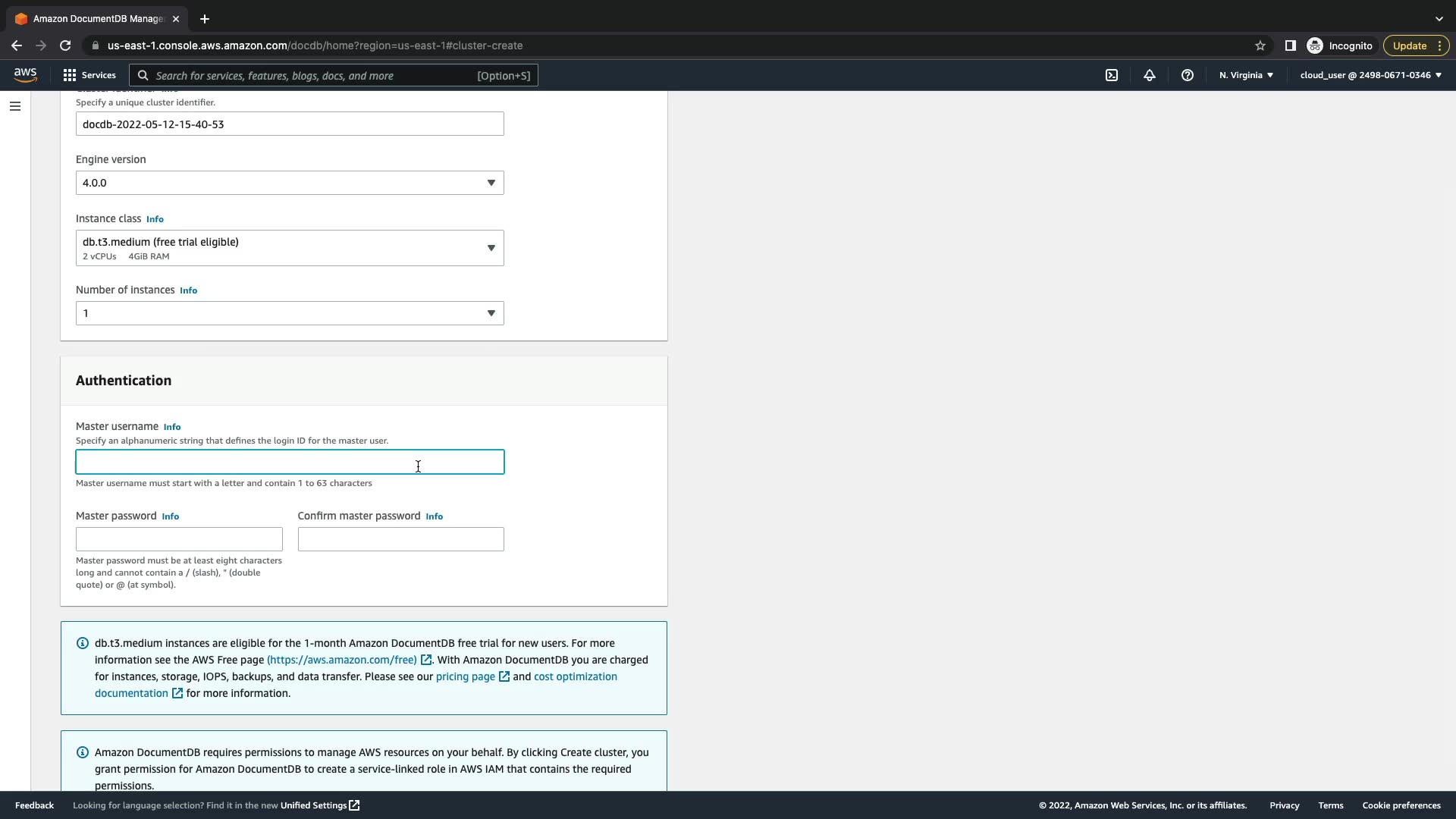Screen dimensions: 1456x819
Task: Open the cloud_user account menu
Action: point(1370,75)
